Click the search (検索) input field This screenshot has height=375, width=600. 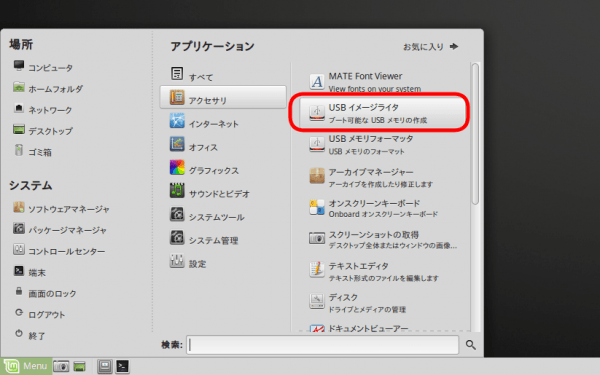tap(323, 345)
